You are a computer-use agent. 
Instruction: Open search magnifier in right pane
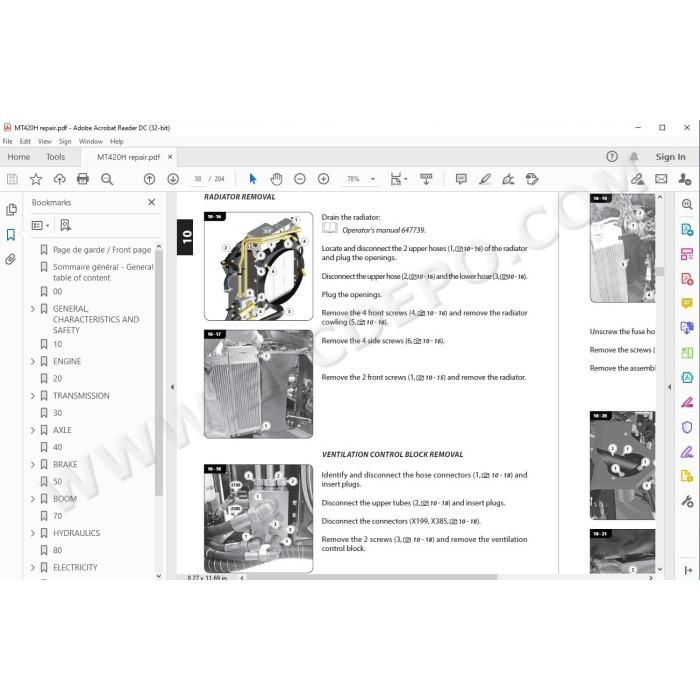click(x=687, y=204)
